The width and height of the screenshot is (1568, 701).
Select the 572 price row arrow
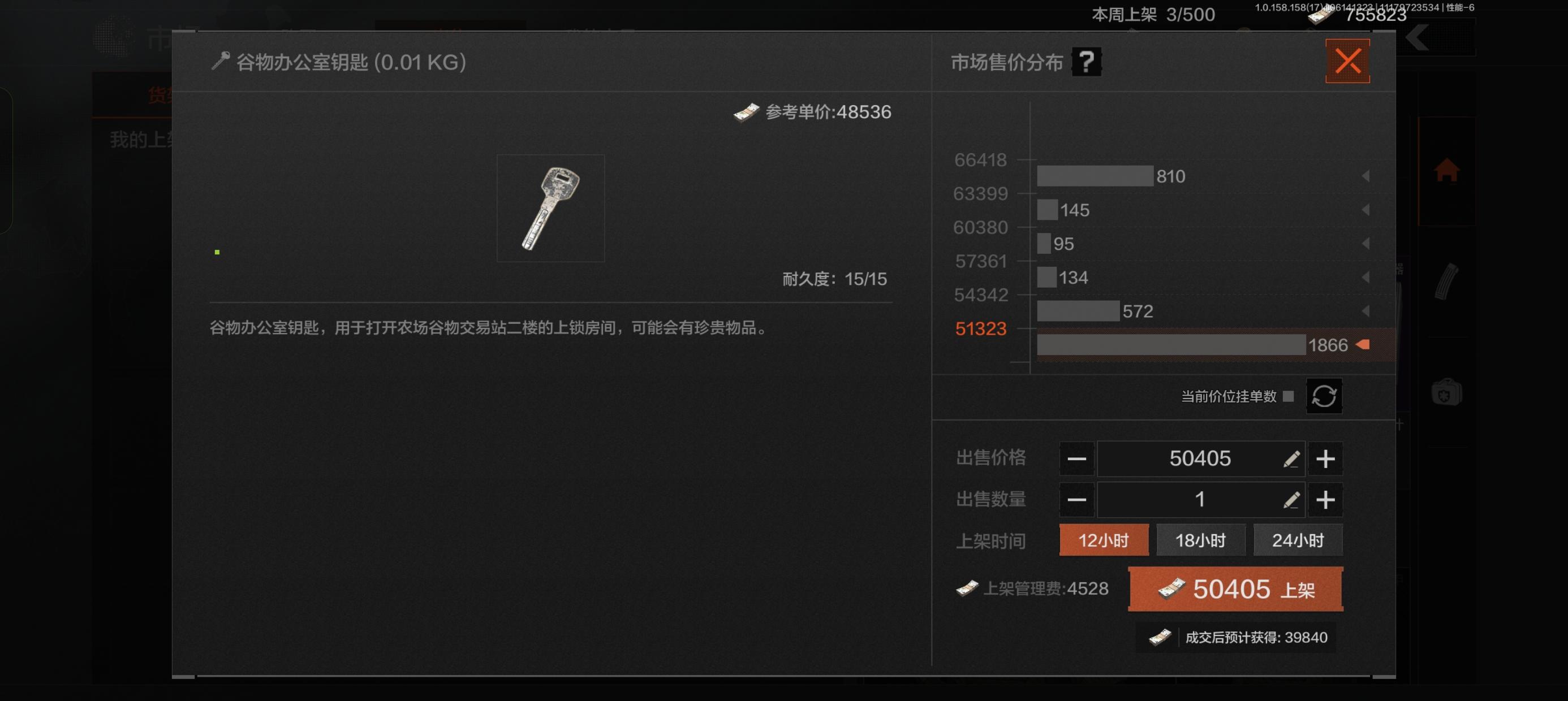pyautogui.click(x=1365, y=311)
